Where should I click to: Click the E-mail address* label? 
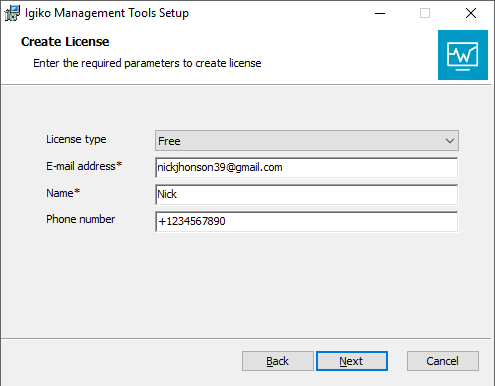[x=84, y=166]
